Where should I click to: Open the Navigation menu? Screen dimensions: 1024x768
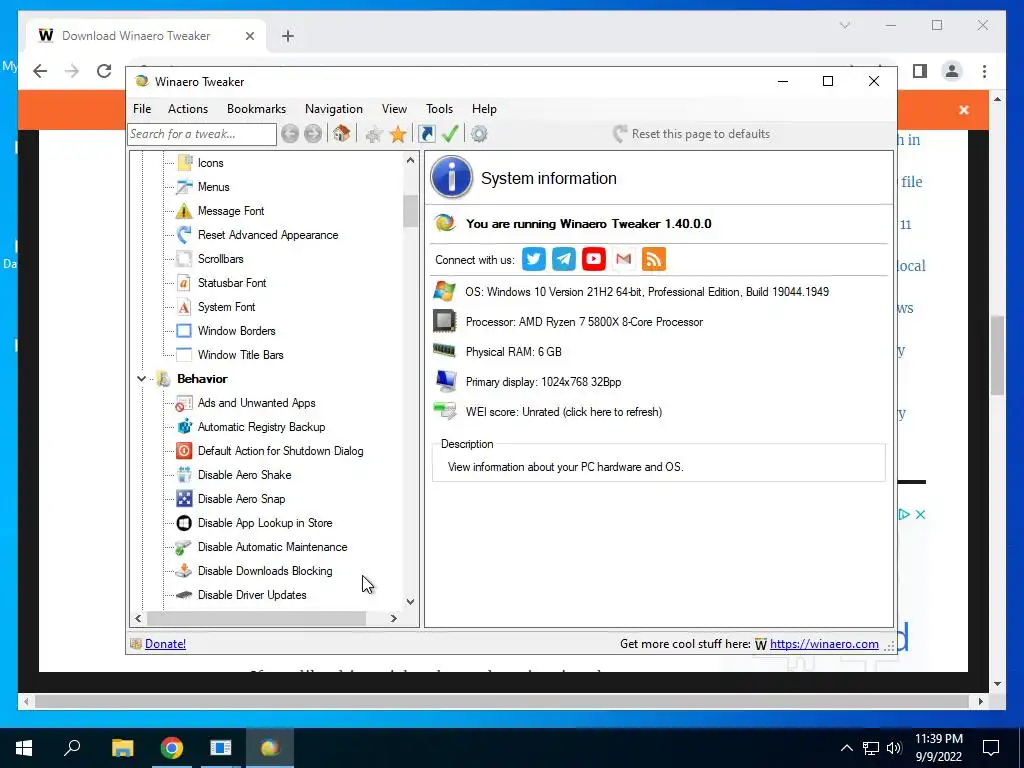[x=334, y=109]
